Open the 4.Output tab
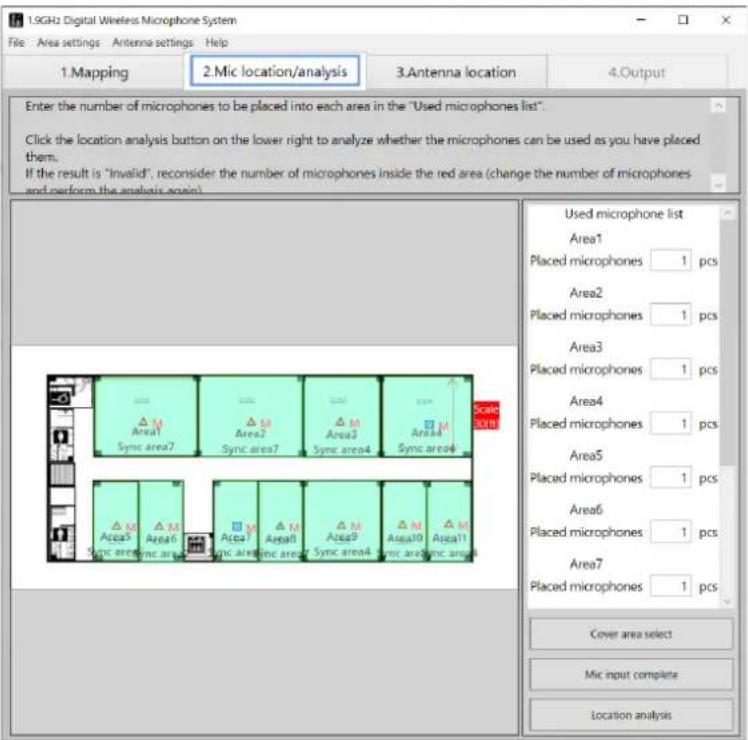Screen dimensions: 748x740 click(x=636, y=73)
